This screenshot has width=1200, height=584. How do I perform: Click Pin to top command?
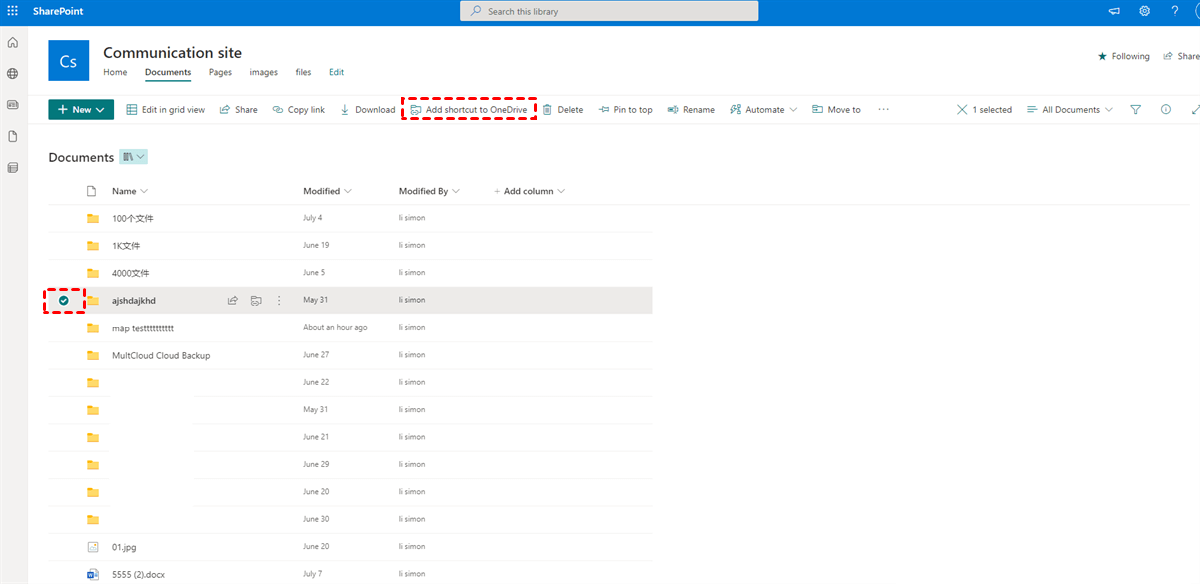[625, 110]
